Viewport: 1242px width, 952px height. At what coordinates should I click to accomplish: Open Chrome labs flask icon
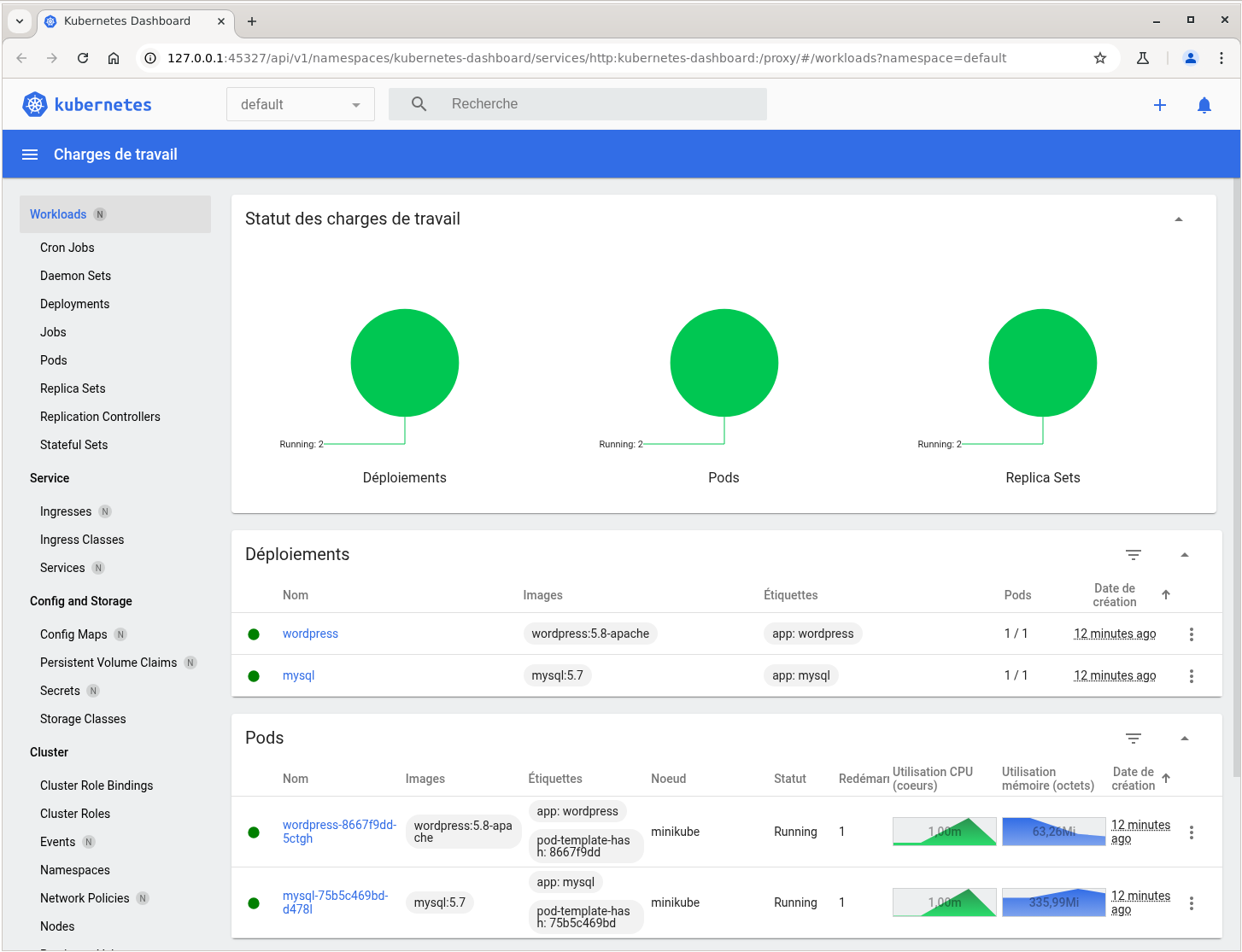click(1143, 58)
